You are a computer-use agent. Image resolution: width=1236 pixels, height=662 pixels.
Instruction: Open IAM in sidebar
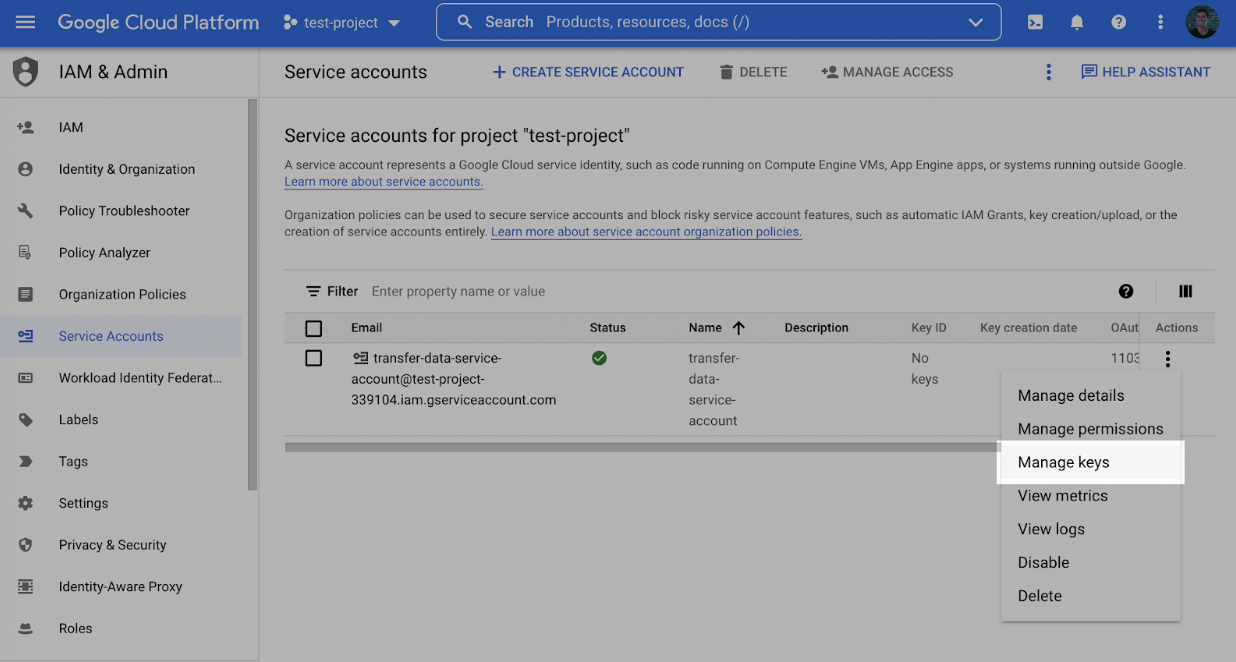coord(71,127)
